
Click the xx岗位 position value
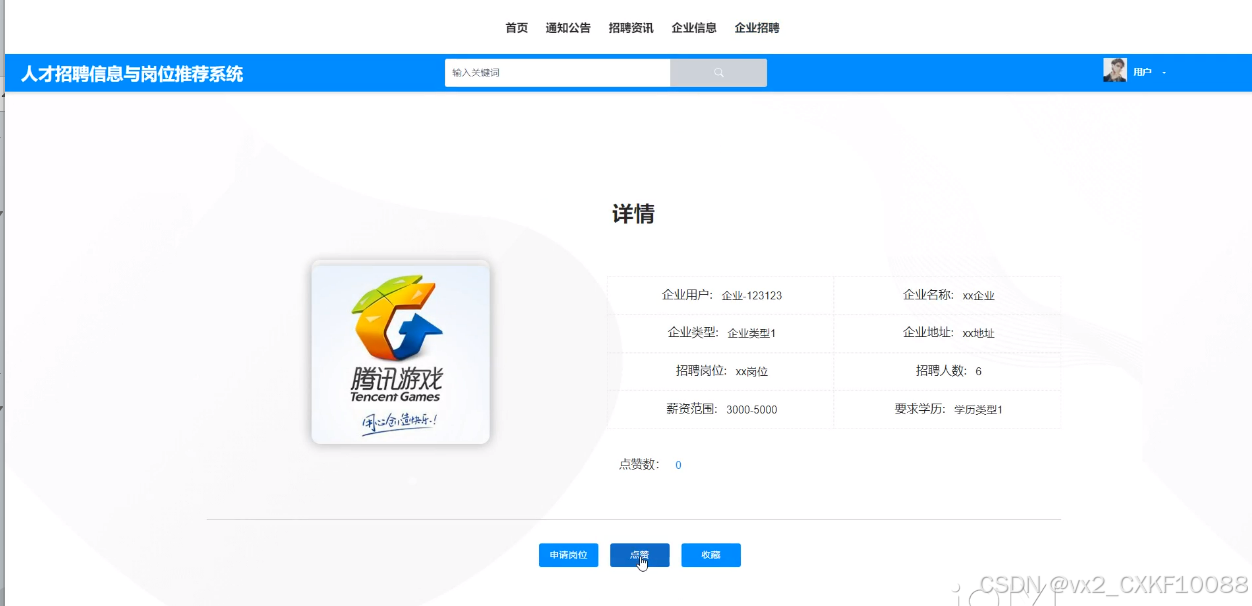pos(751,371)
